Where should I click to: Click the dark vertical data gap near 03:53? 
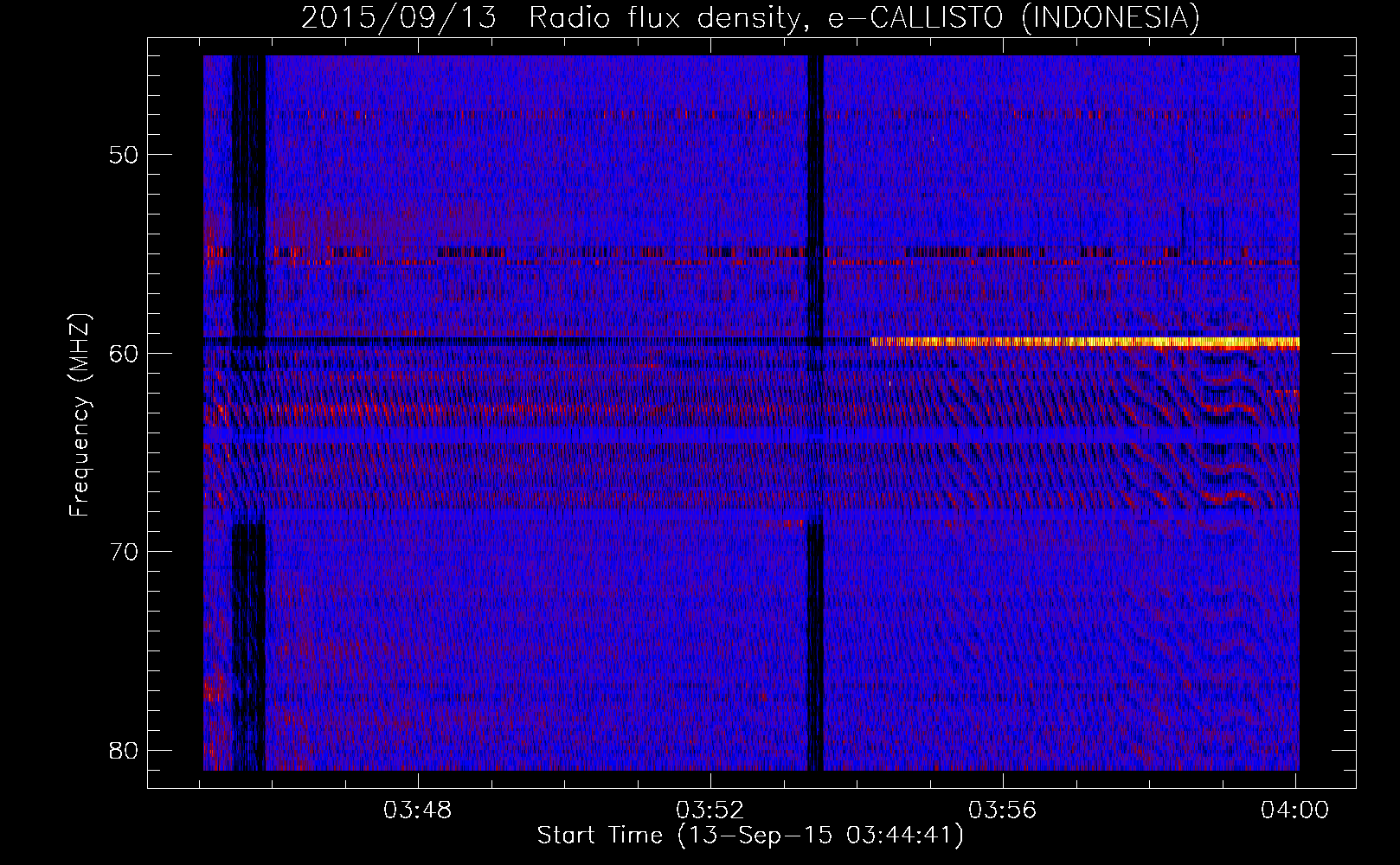click(x=815, y=413)
